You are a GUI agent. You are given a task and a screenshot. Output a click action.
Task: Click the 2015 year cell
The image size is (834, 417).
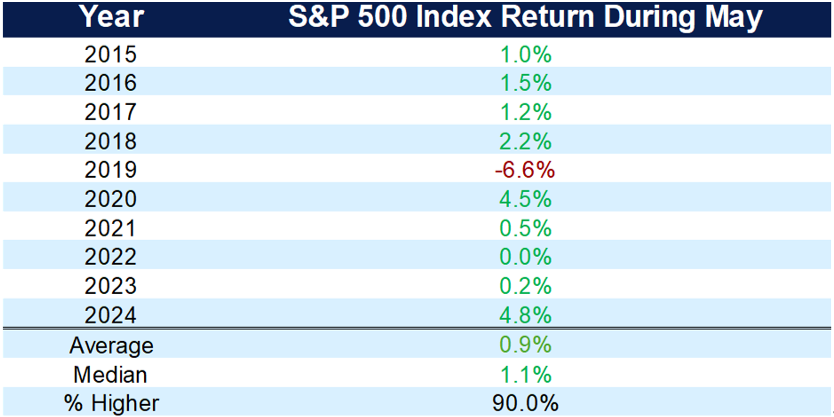click(x=109, y=54)
